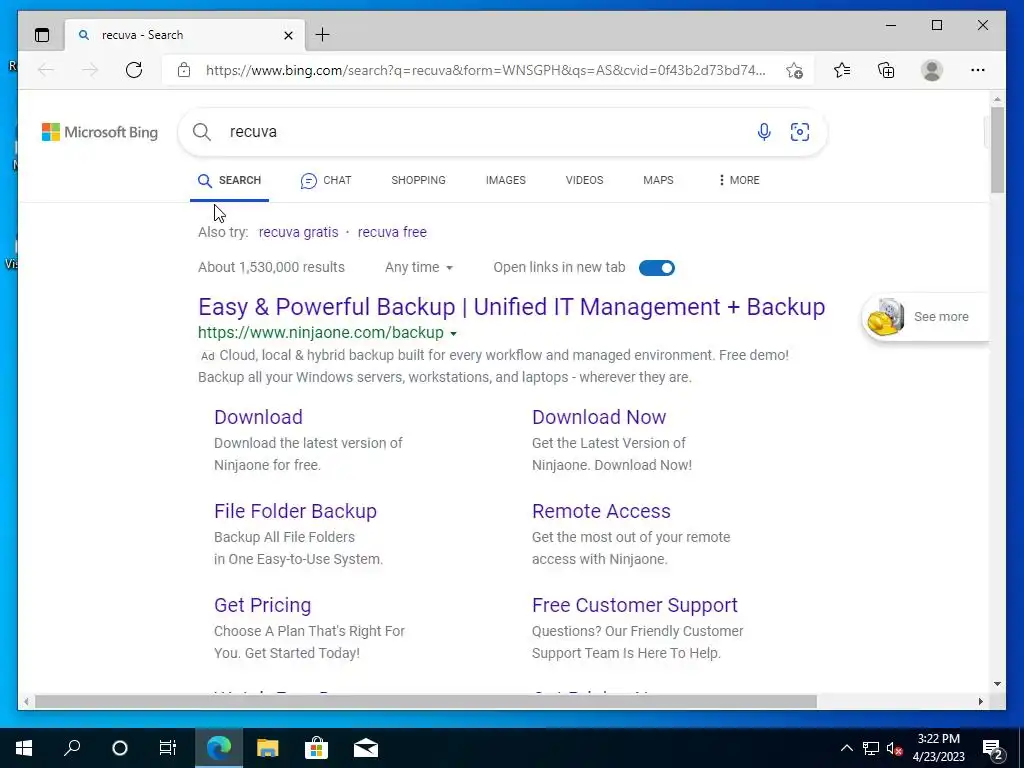Open the muted volume tray icon
1024x768 pixels.
coord(894,748)
